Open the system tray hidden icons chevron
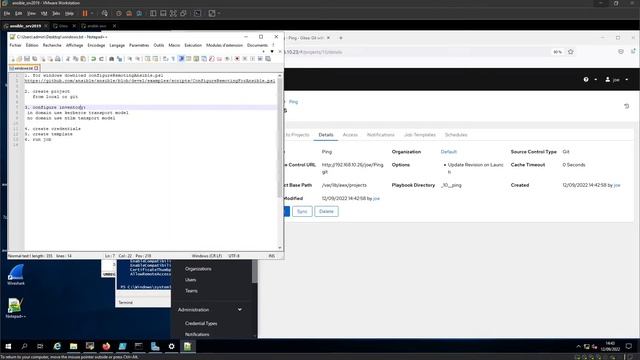Viewport: 640px width, 360px height. (x=578, y=347)
